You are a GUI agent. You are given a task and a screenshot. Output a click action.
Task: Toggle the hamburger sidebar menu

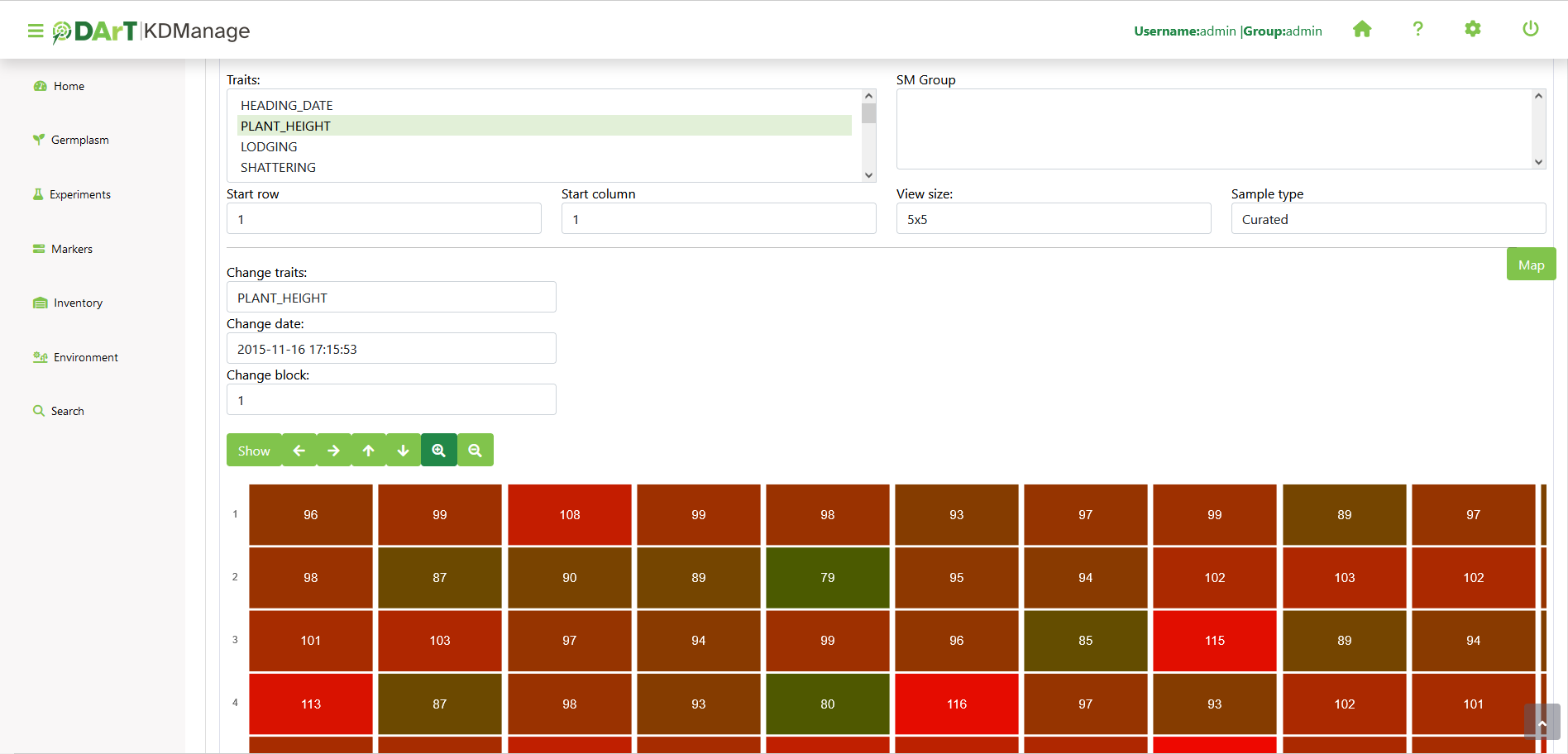click(x=35, y=31)
